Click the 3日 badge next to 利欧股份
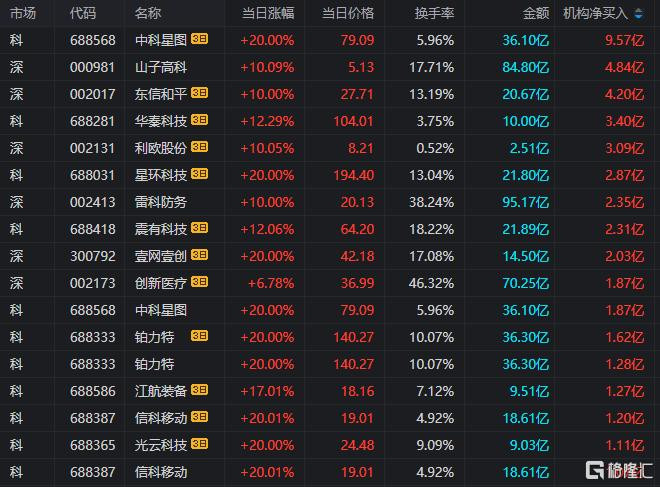660x487 pixels. [x=200, y=147]
